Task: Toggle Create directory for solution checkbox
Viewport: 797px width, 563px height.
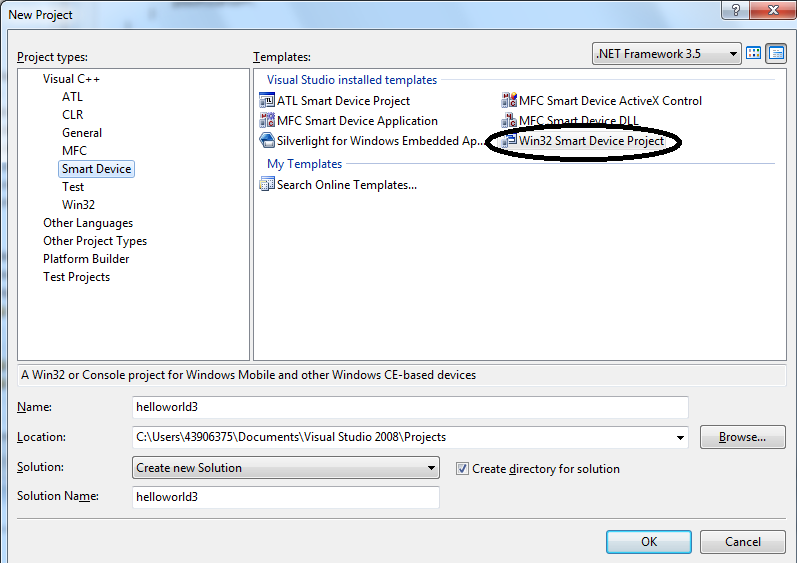Action: 462,468
